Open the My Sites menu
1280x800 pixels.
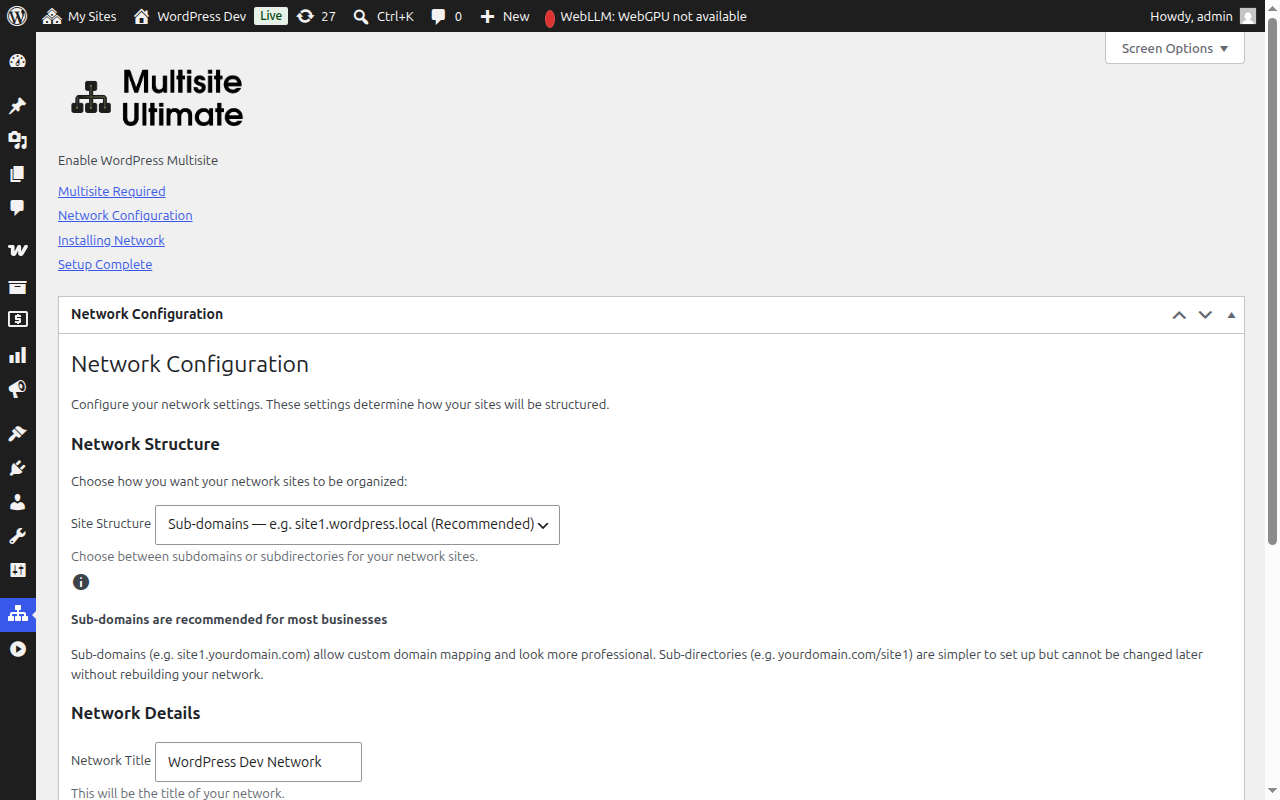(x=79, y=16)
